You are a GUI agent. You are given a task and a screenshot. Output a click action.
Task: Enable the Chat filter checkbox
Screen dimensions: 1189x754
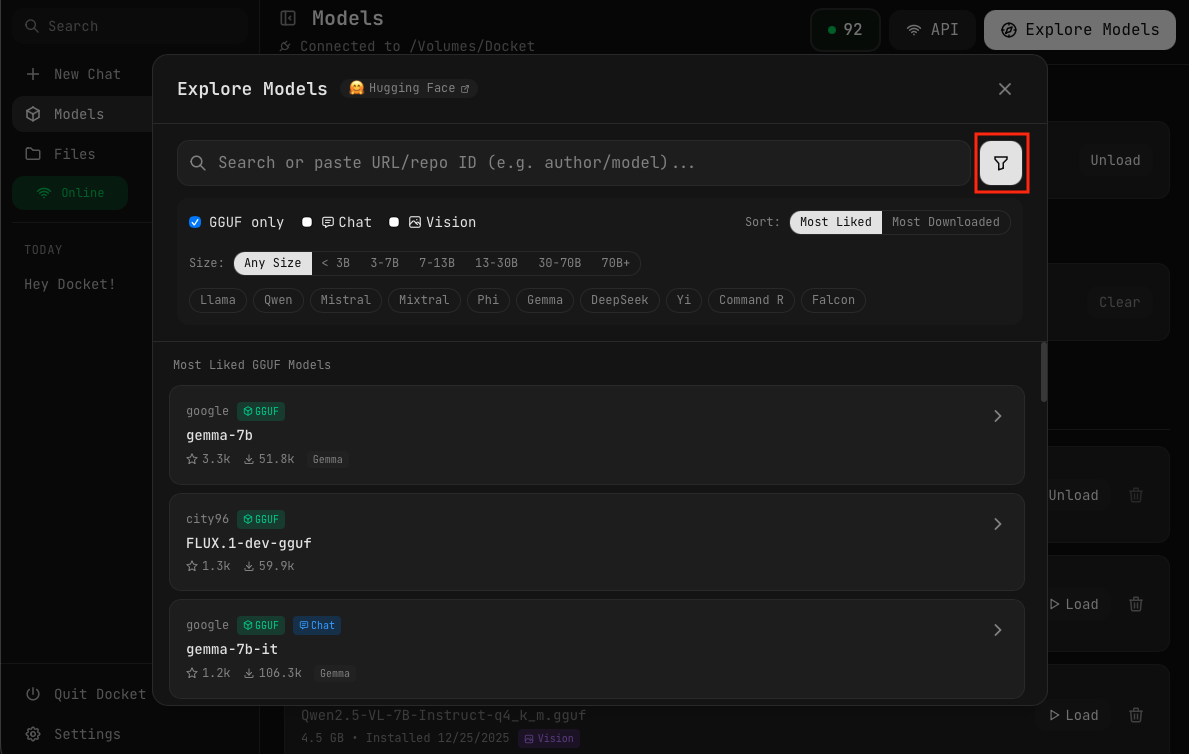pos(307,222)
